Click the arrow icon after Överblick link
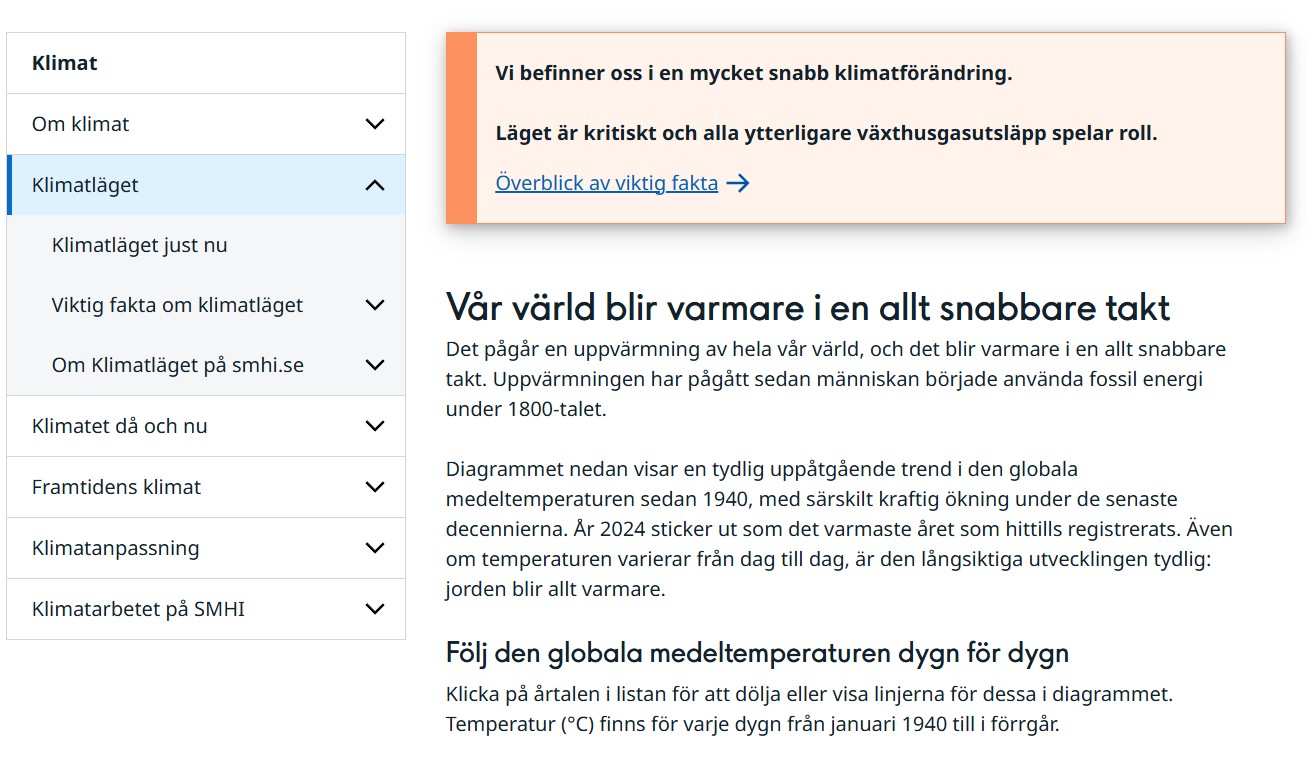This screenshot has width=1307, height=768. [x=738, y=183]
